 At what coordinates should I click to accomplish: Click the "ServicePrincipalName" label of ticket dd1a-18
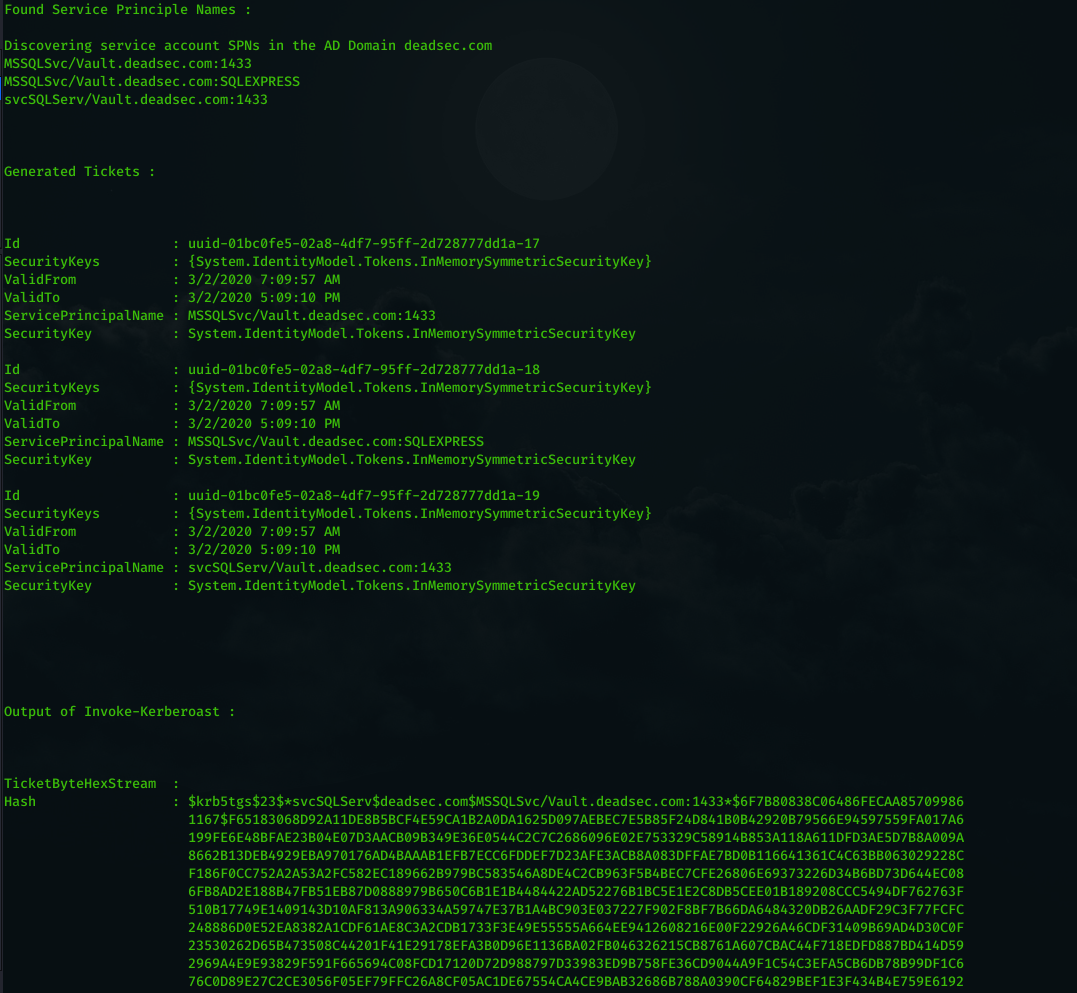84,442
